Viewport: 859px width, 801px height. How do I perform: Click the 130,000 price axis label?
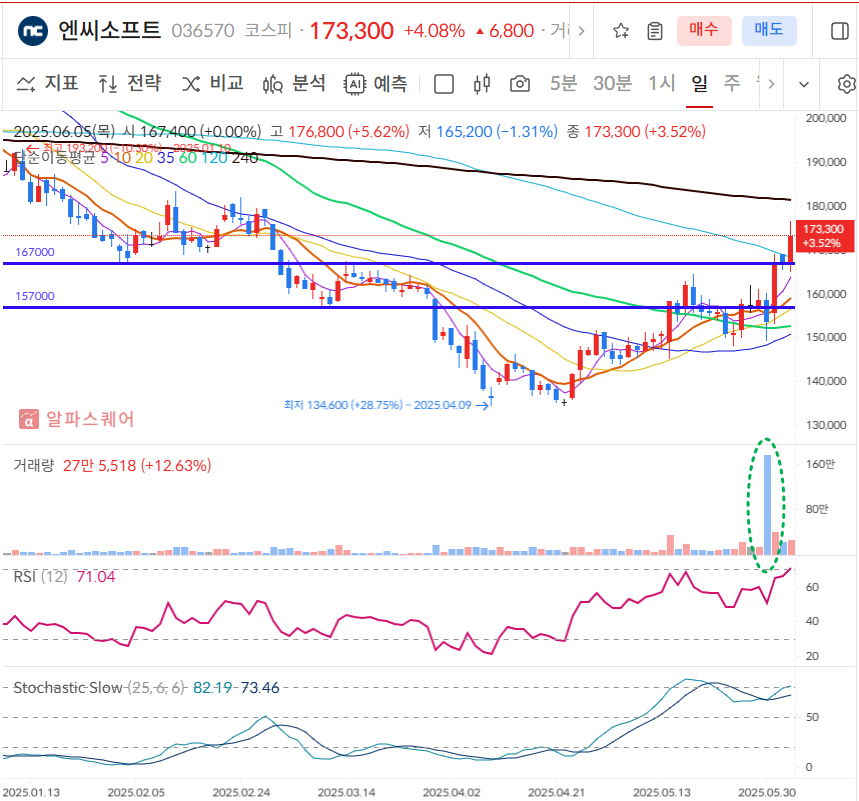[826, 425]
